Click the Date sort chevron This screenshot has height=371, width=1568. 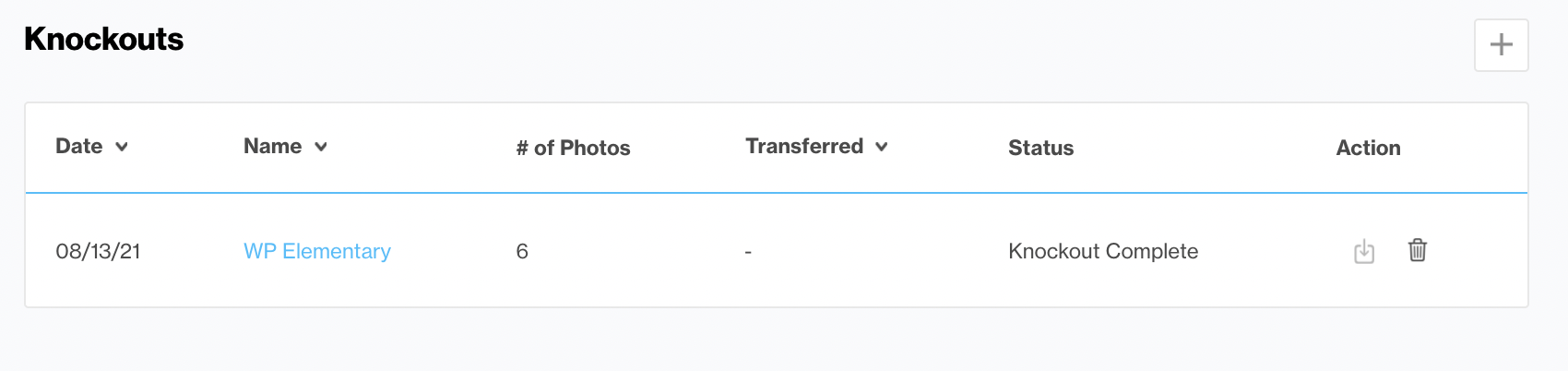[x=121, y=147]
